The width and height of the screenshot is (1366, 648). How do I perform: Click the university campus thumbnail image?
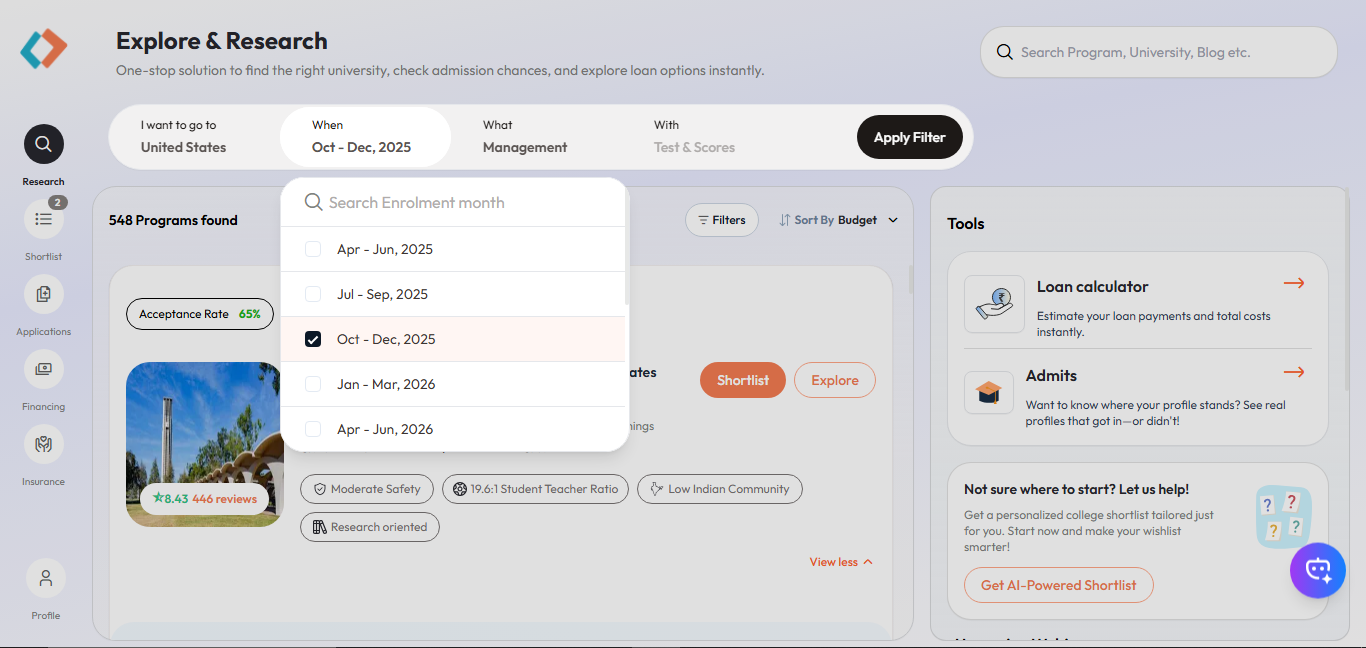[205, 444]
